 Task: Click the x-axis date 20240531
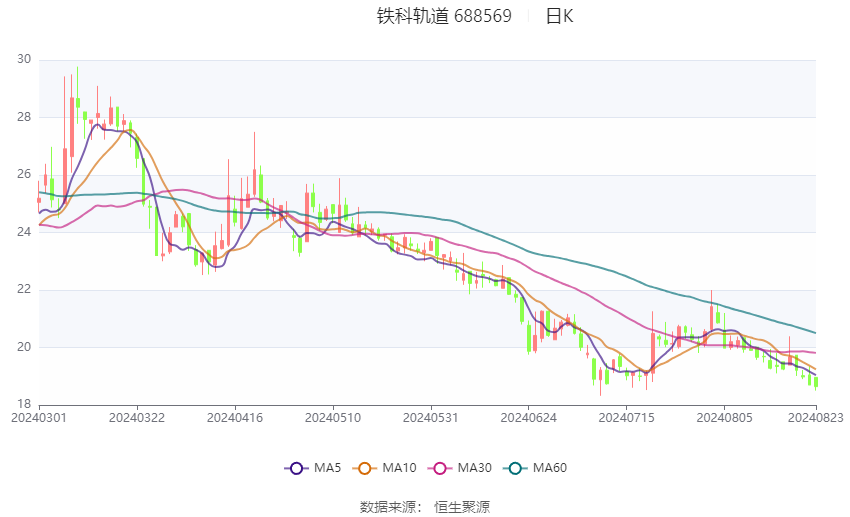(x=431, y=418)
